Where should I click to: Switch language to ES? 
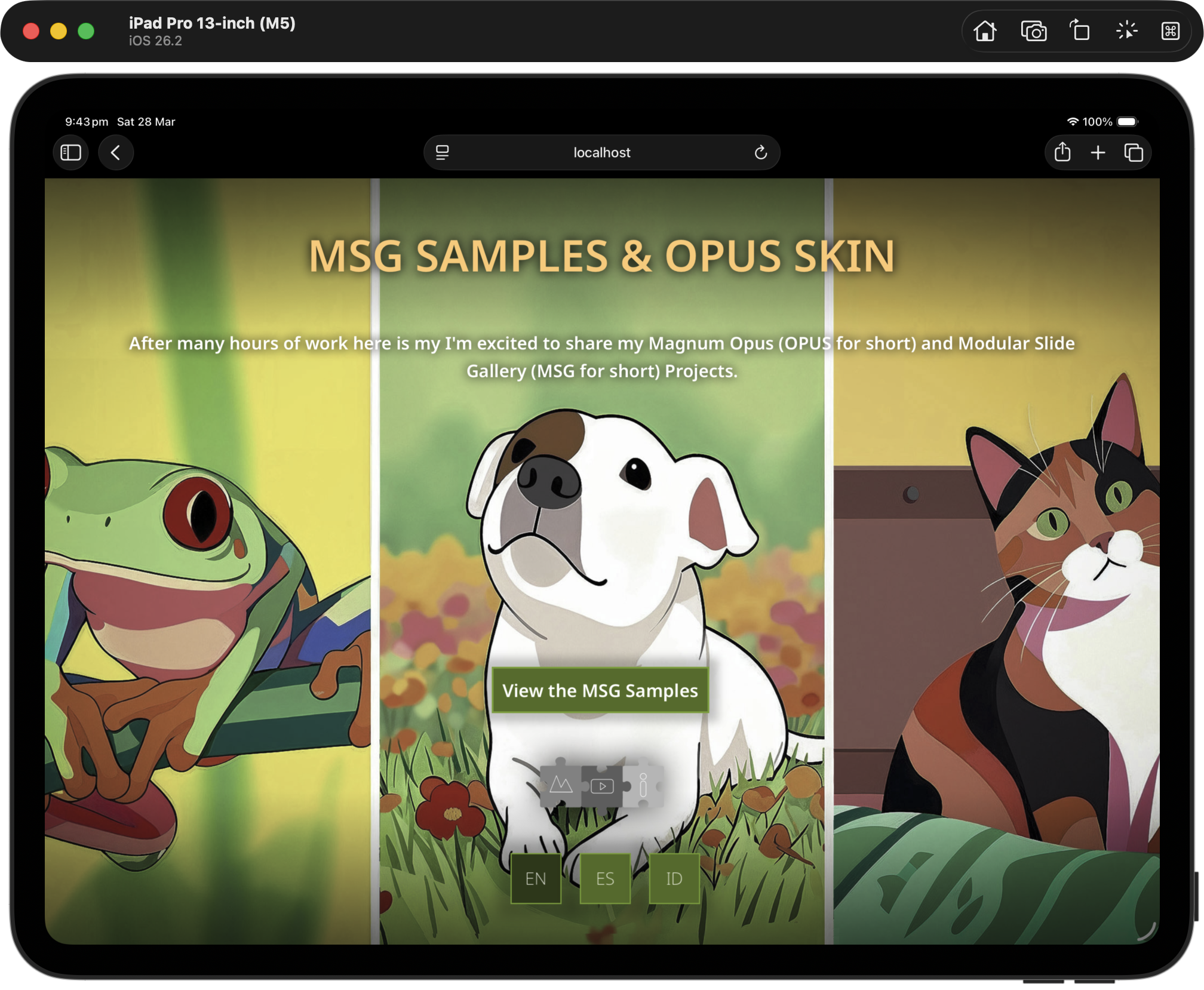[605, 878]
